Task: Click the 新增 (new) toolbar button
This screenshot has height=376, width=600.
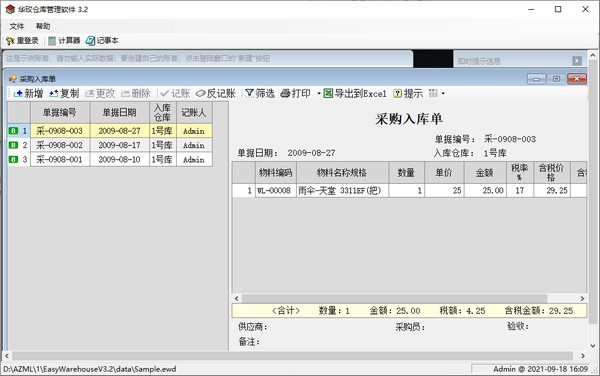Action: [28, 93]
